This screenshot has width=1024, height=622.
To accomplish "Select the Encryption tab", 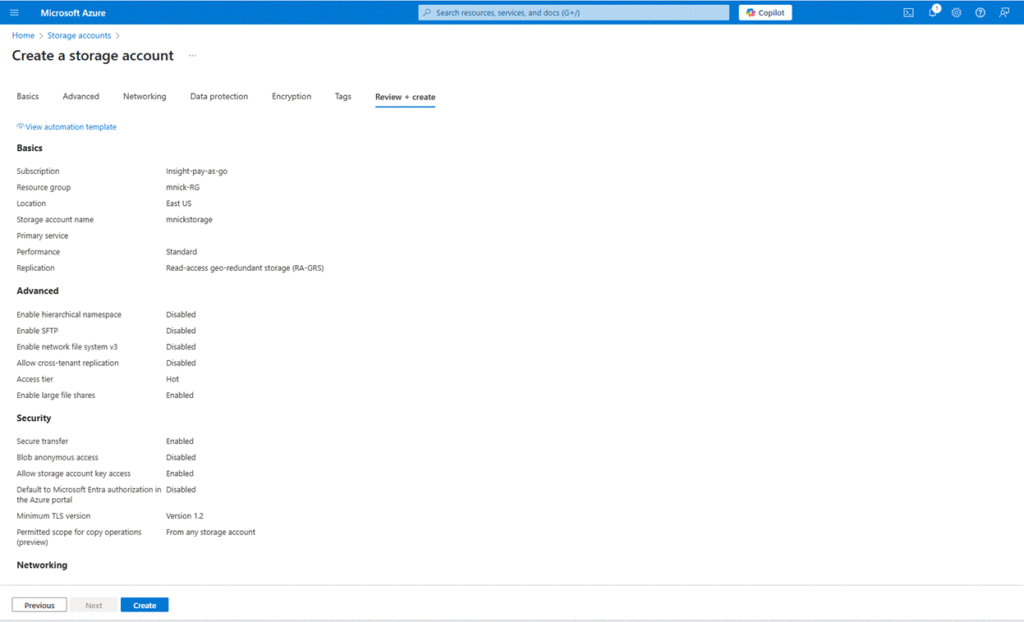I will (291, 97).
